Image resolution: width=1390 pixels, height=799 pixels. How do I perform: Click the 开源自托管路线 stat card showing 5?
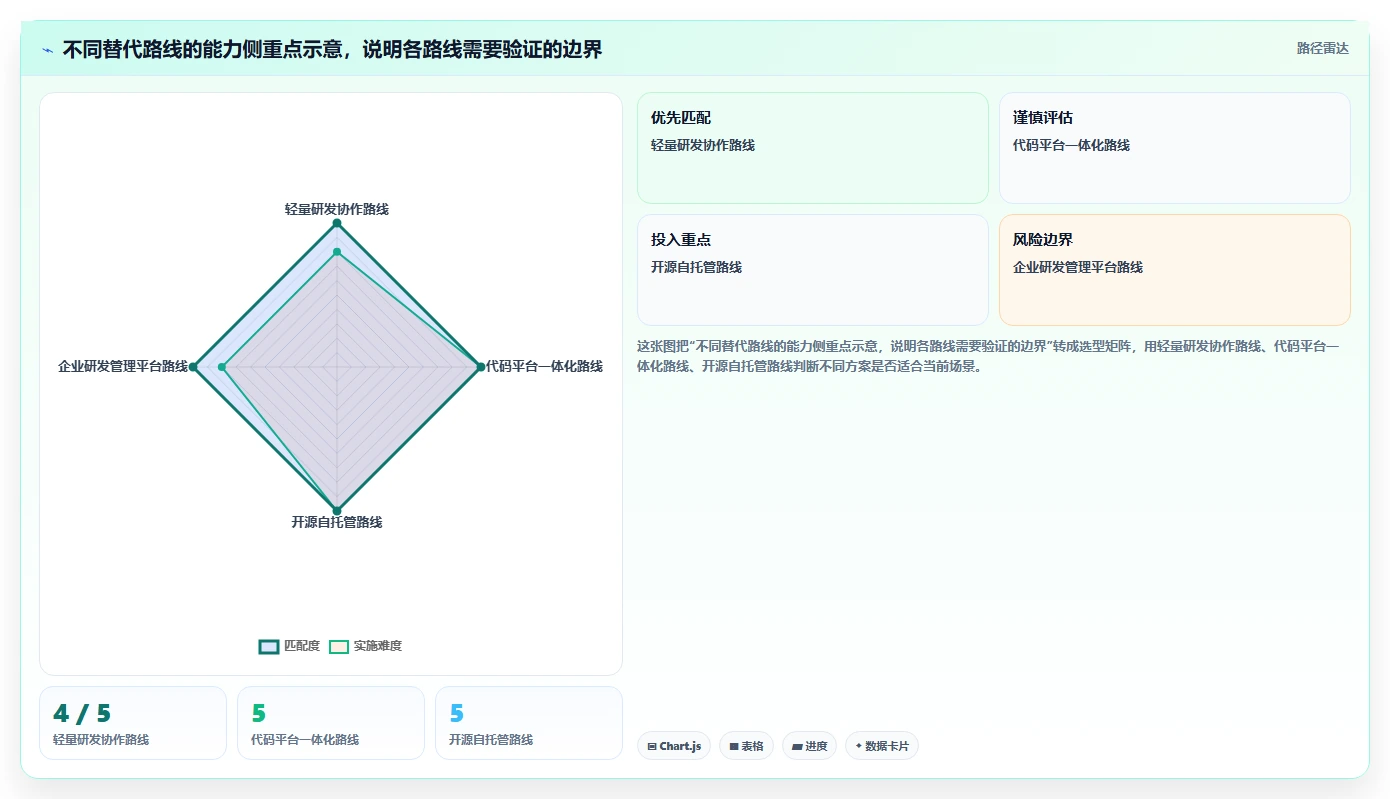[529, 723]
